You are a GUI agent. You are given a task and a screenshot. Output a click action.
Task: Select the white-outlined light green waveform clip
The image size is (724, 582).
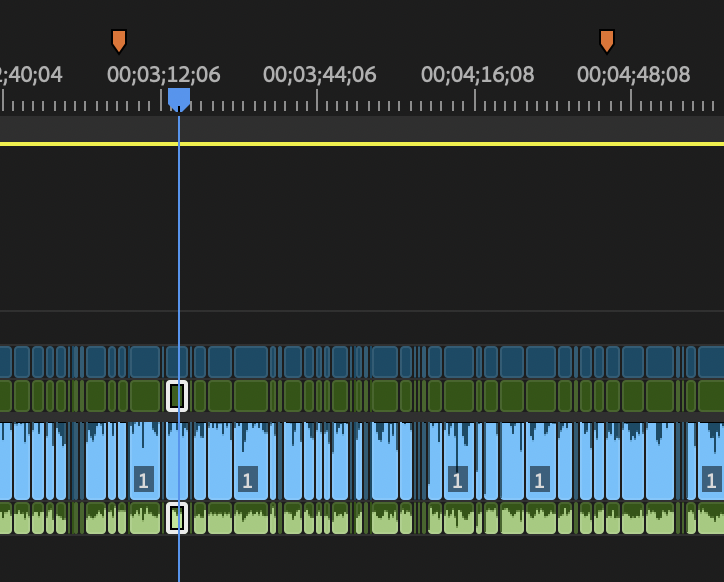tap(177, 518)
